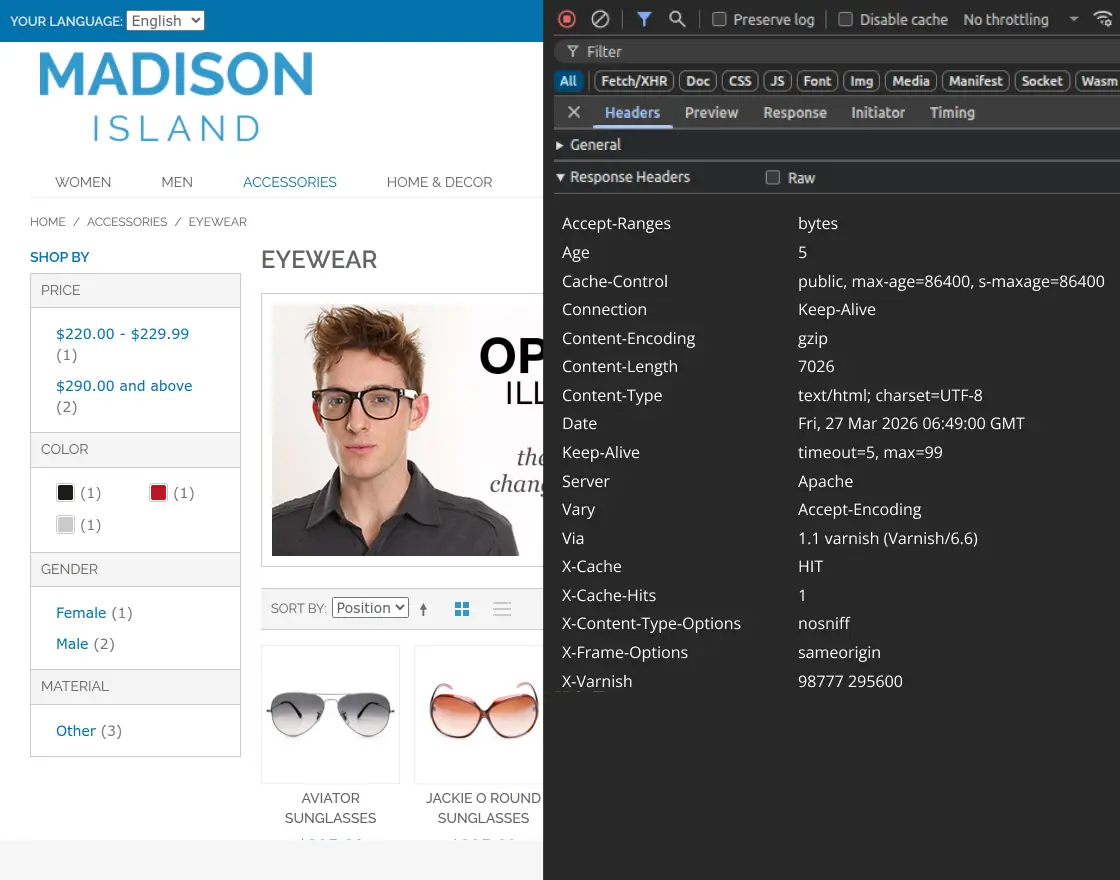Select the red color swatch filter
The height and width of the screenshot is (880, 1120).
click(158, 493)
